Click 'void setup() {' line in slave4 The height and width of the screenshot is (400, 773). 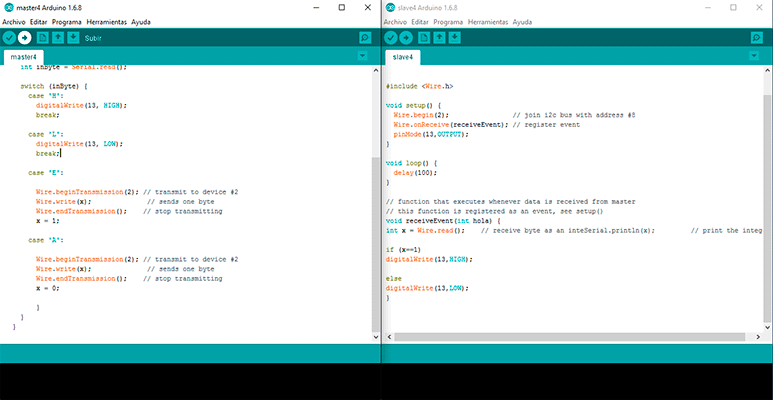(413, 105)
